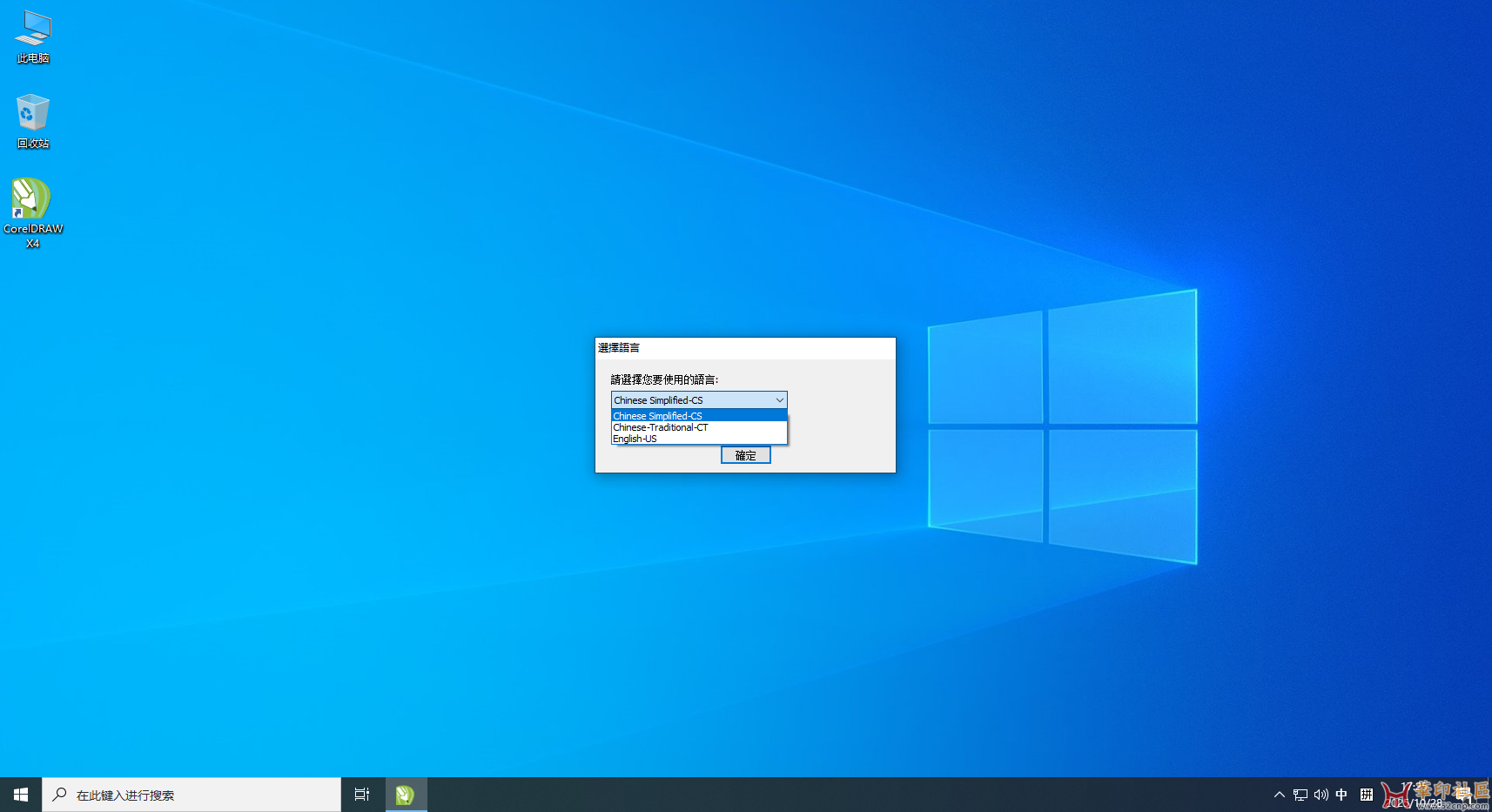Click the 選擇語言 dialog title bar
Image resolution: width=1492 pixels, height=812 pixels.
tap(662, 347)
